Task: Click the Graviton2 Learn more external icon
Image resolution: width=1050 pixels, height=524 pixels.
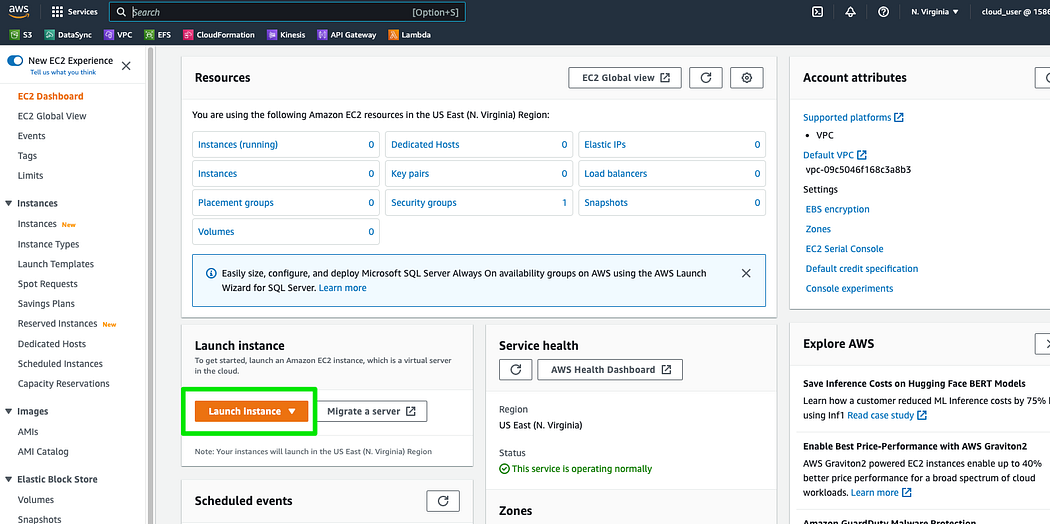Action: coord(907,493)
